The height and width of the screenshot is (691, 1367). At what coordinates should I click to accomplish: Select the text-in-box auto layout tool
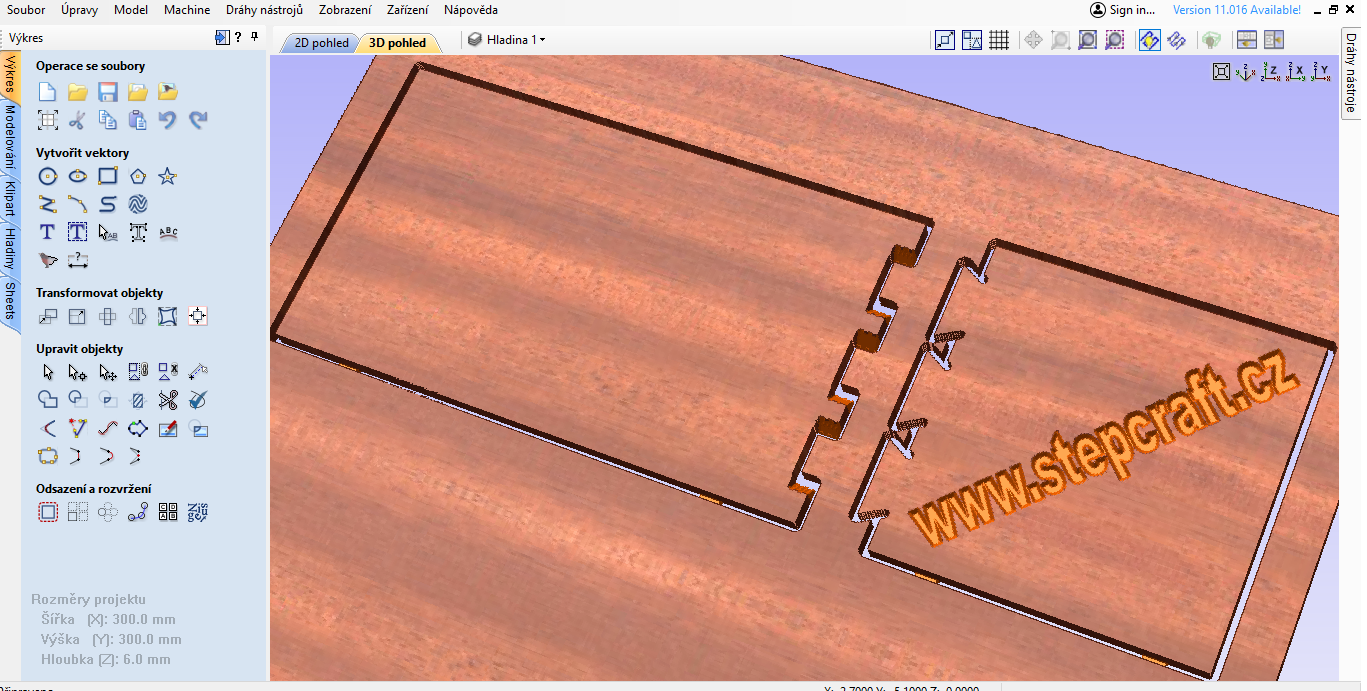pyautogui.click(x=77, y=233)
